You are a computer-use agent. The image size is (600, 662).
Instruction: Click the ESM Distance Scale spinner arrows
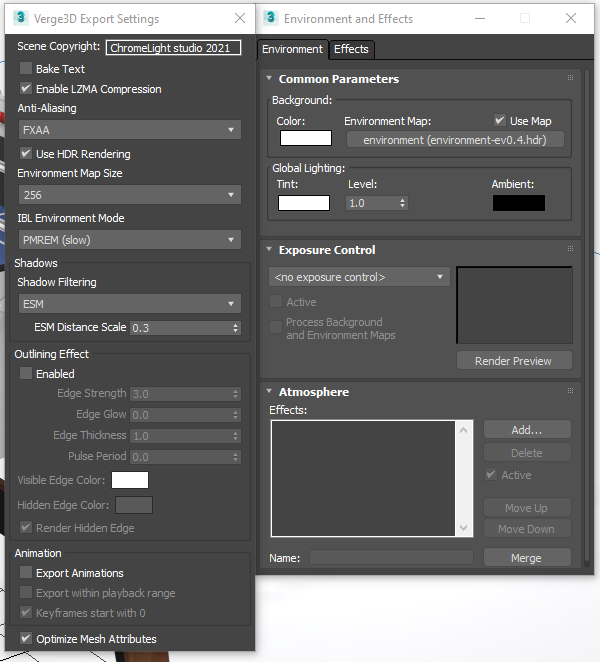coord(236,328)
